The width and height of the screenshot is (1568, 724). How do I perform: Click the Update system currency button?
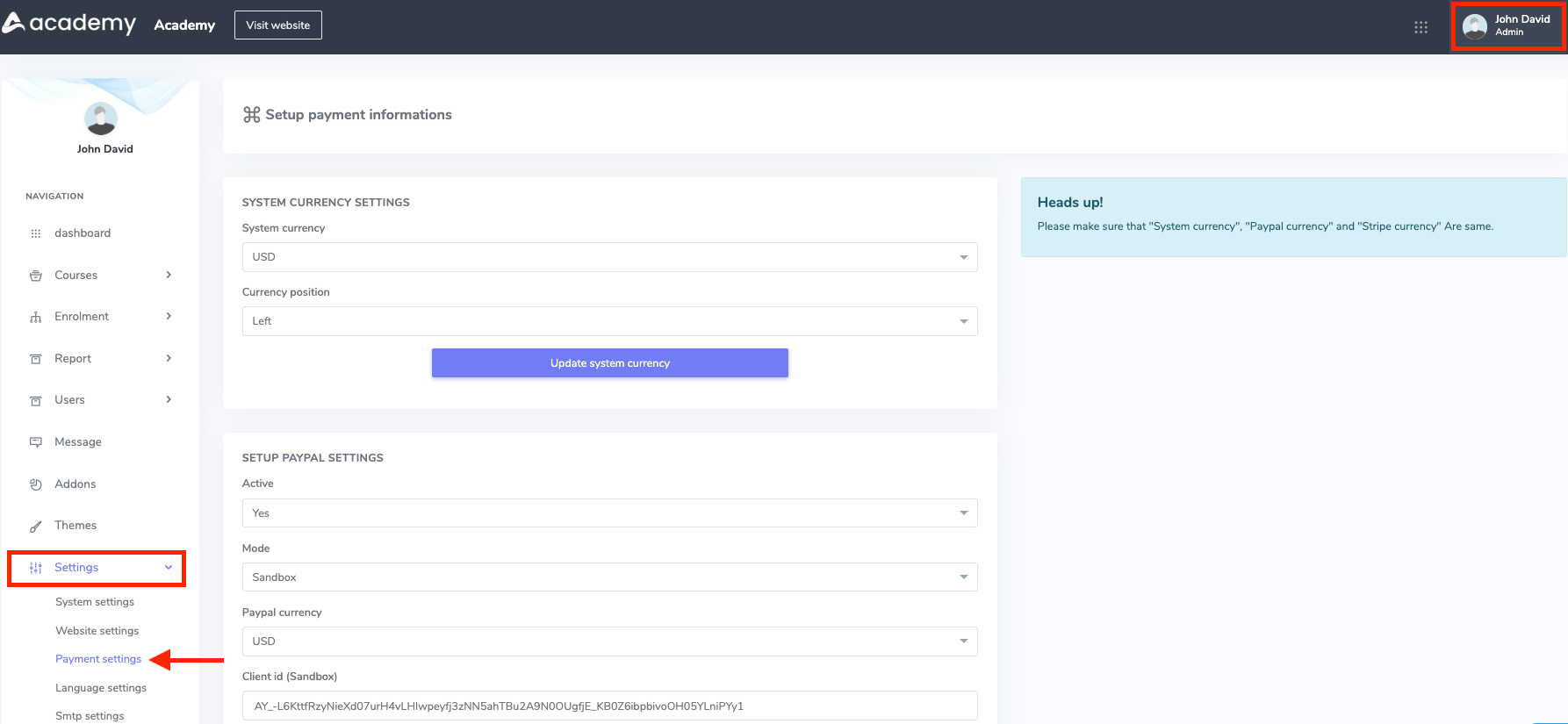coord(609,363)
